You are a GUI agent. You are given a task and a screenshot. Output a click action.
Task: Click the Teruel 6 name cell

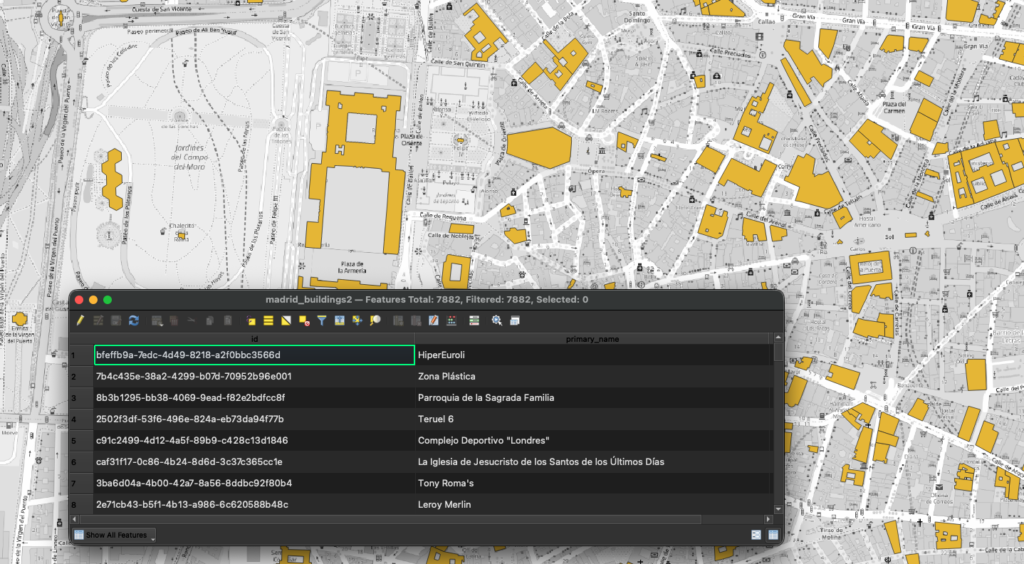[593, 419]
